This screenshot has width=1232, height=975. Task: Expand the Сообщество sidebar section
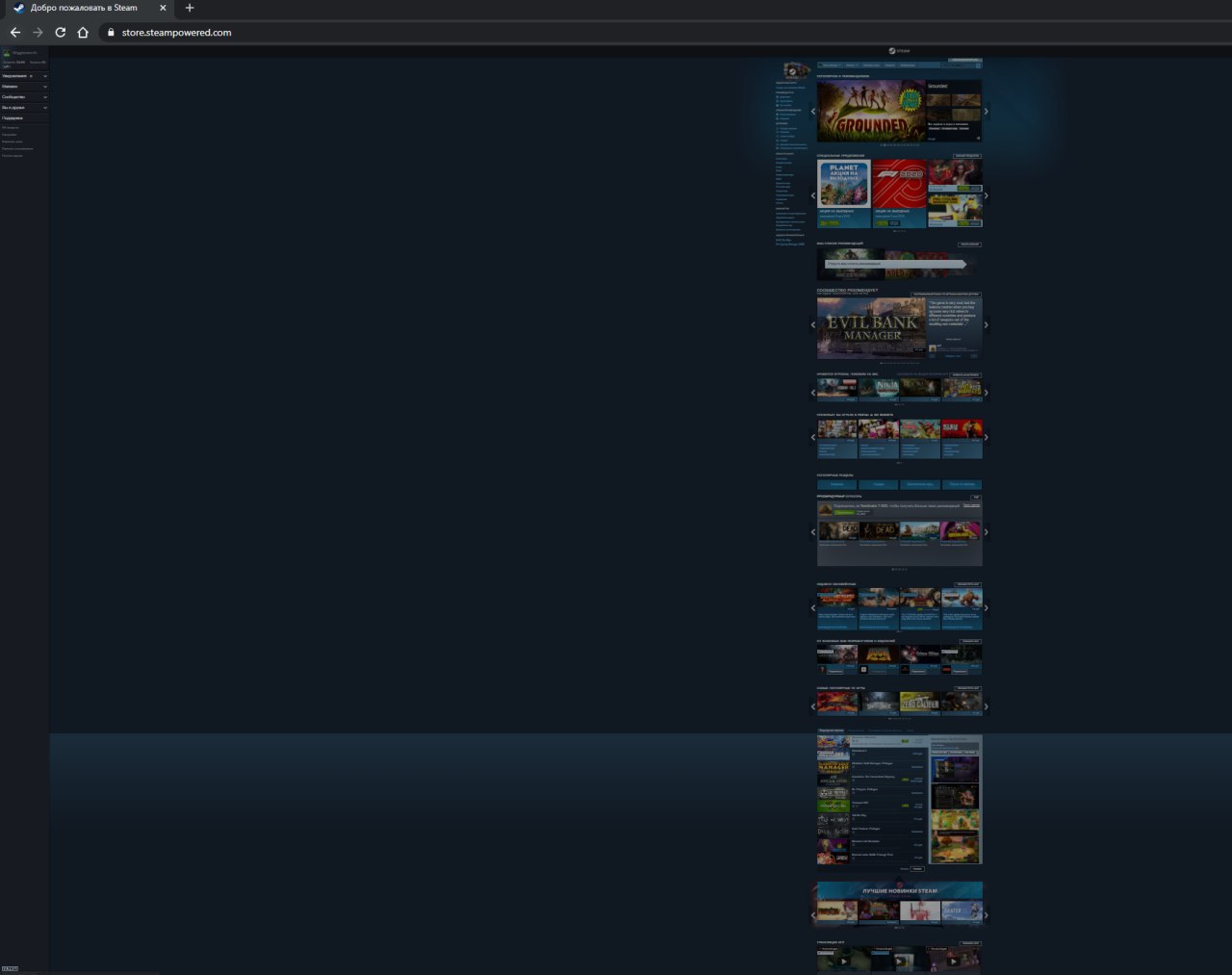click(24, 97)
